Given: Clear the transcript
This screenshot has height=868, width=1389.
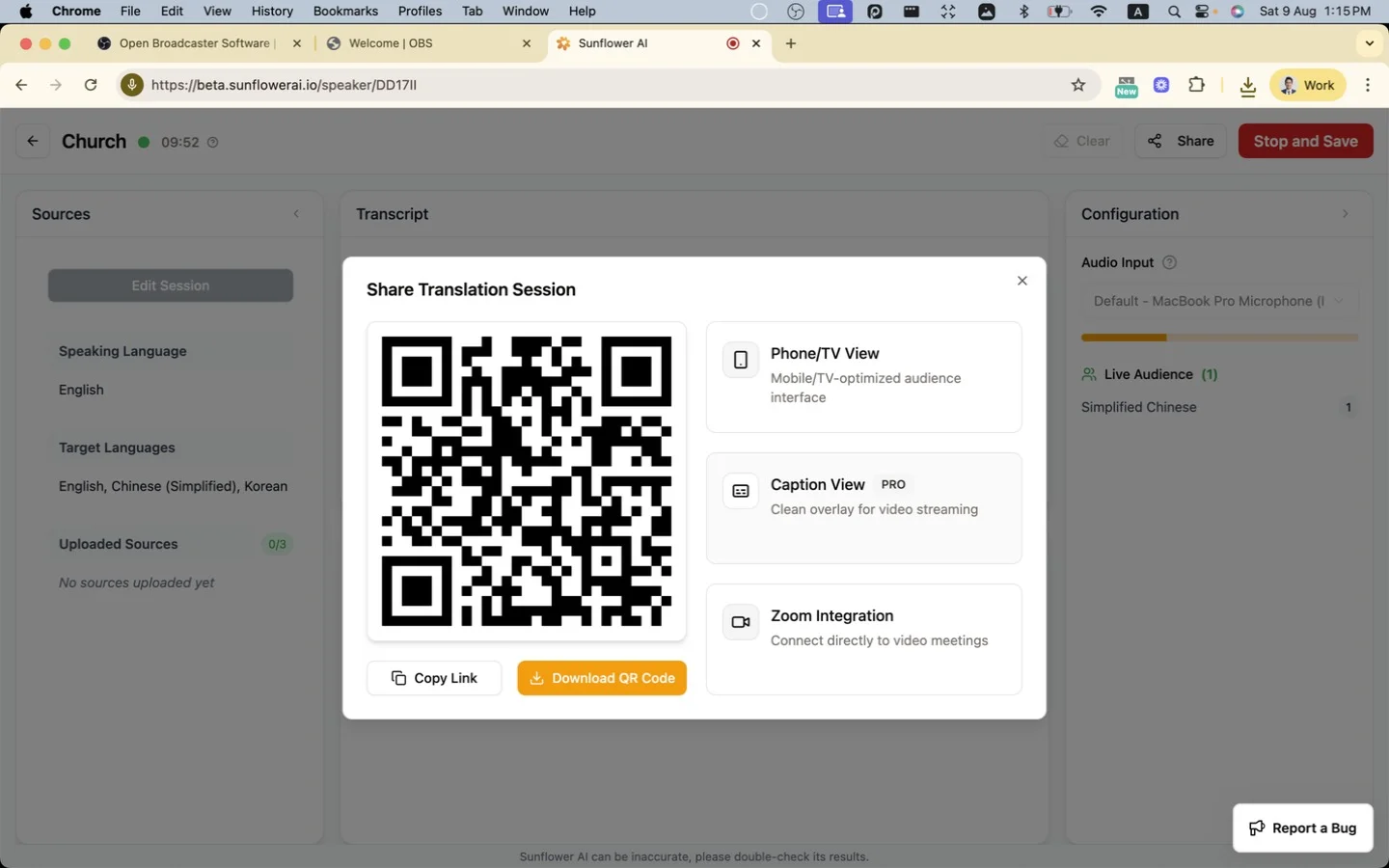Looking at the screenshot, I should tap(1082, 141).
